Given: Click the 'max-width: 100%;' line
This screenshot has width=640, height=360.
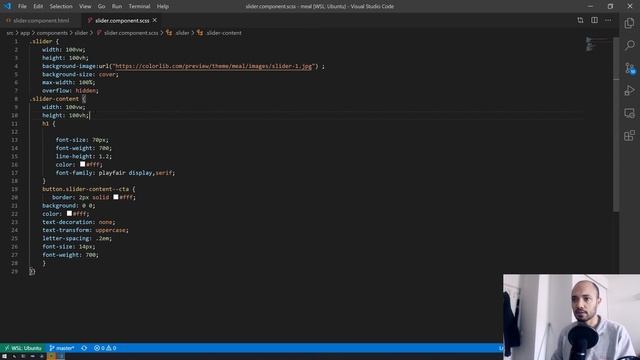Looking at the screenshot, I should tap(69, 82).
